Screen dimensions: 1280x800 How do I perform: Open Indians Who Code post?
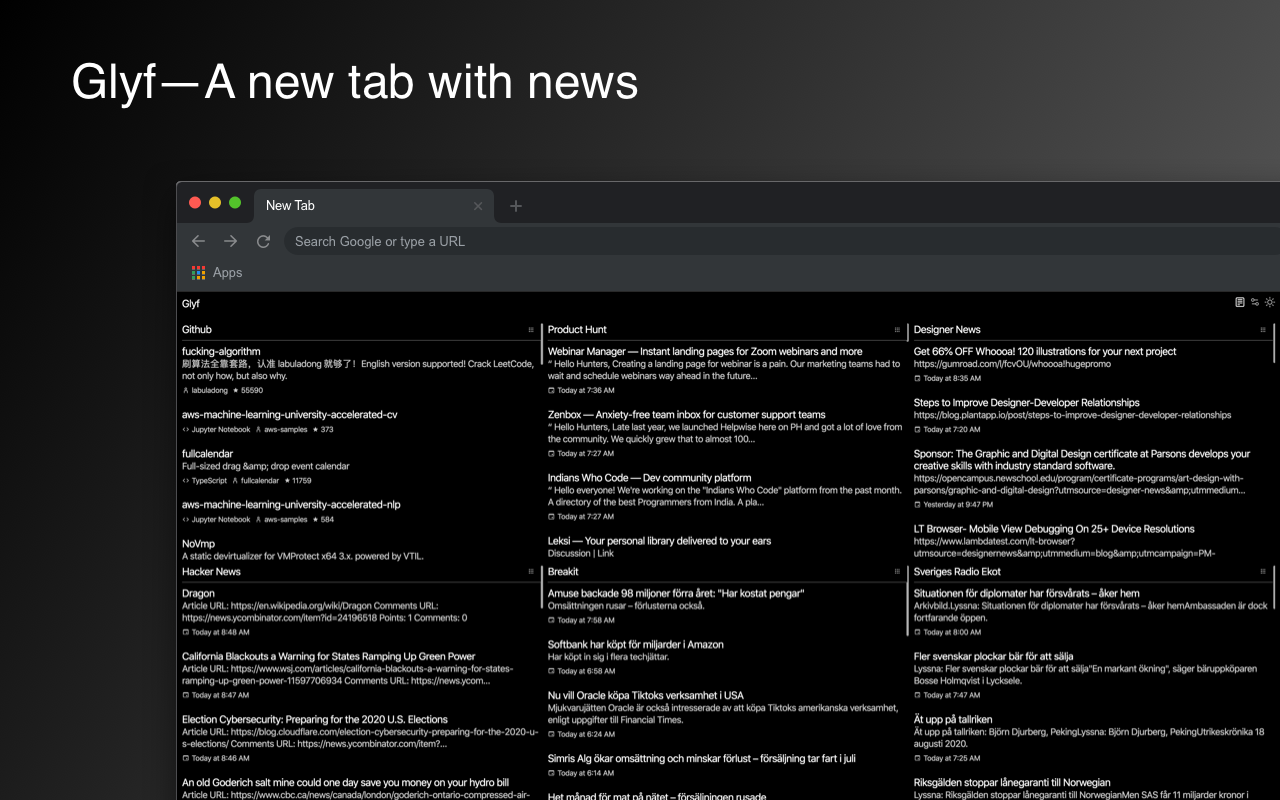(x=649, y=477)
